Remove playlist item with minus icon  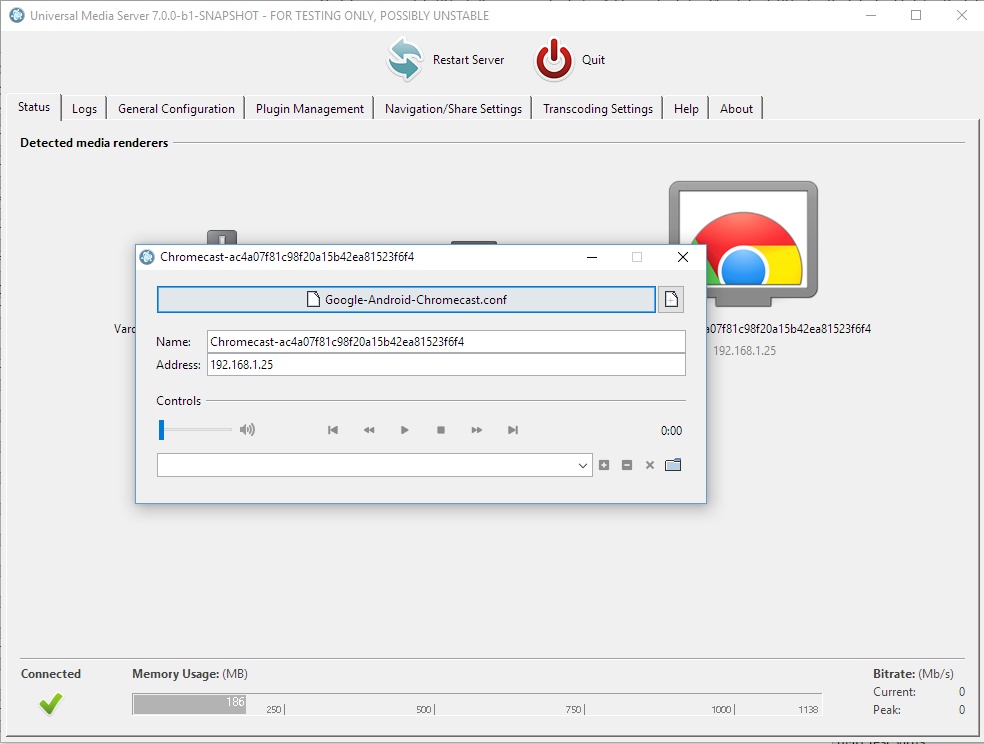[x=626, y=465]
